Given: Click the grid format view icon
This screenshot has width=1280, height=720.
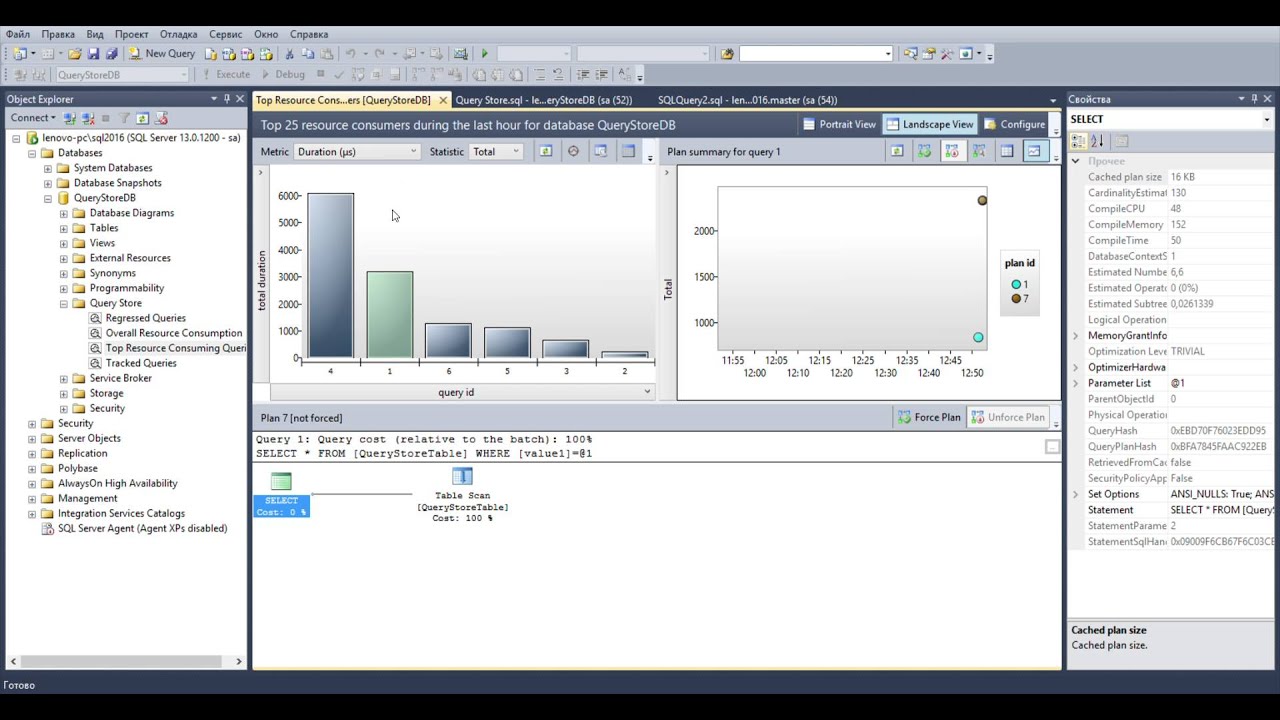Looking at the screenshot, I should [628, 152].
